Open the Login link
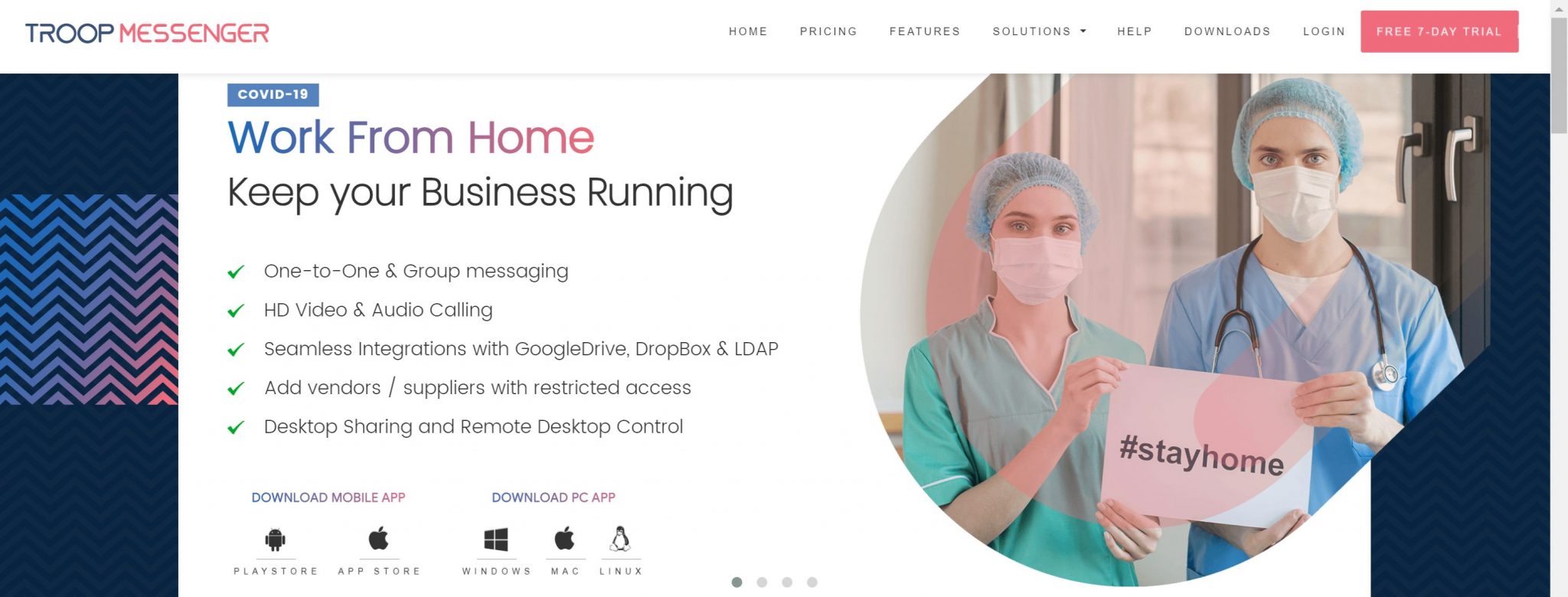 (x=1324, y=31)
